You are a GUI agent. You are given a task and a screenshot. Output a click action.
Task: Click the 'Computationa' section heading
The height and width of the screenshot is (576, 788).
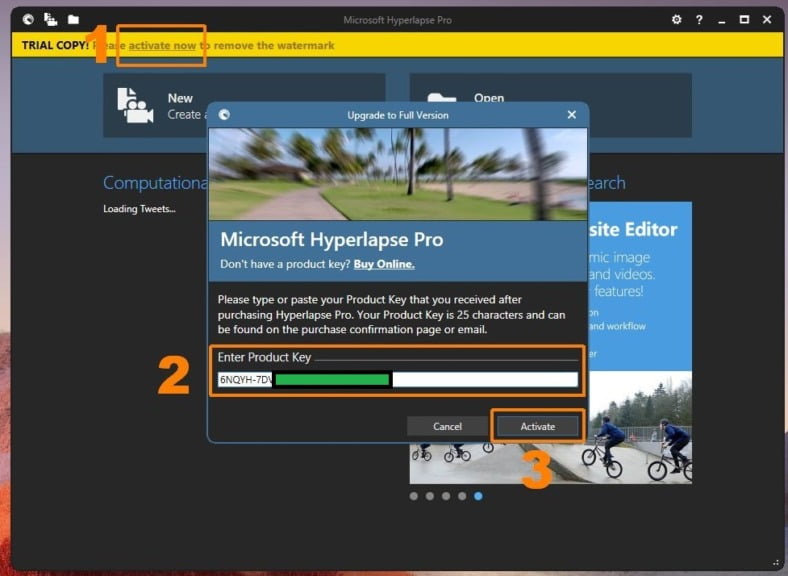pos(155,182)
